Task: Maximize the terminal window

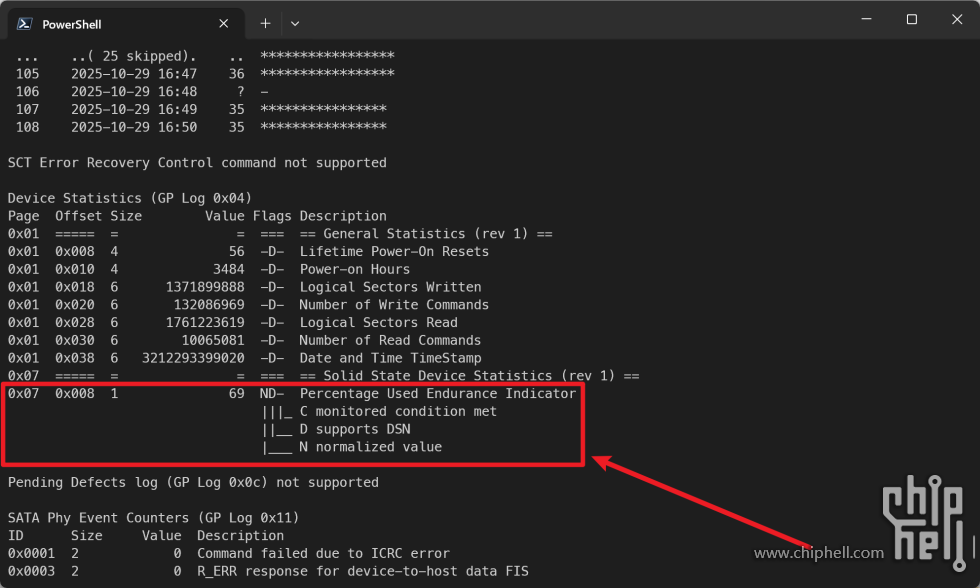Action: click(911, 20)
